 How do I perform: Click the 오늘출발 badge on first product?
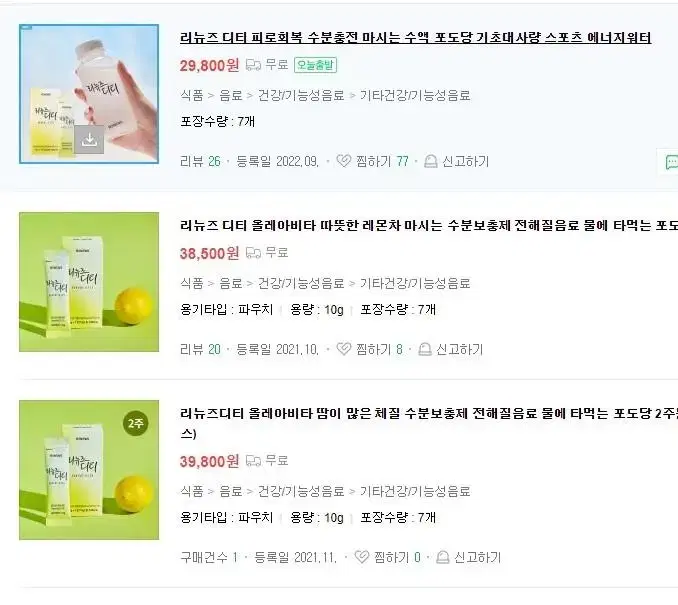point(315,65)
